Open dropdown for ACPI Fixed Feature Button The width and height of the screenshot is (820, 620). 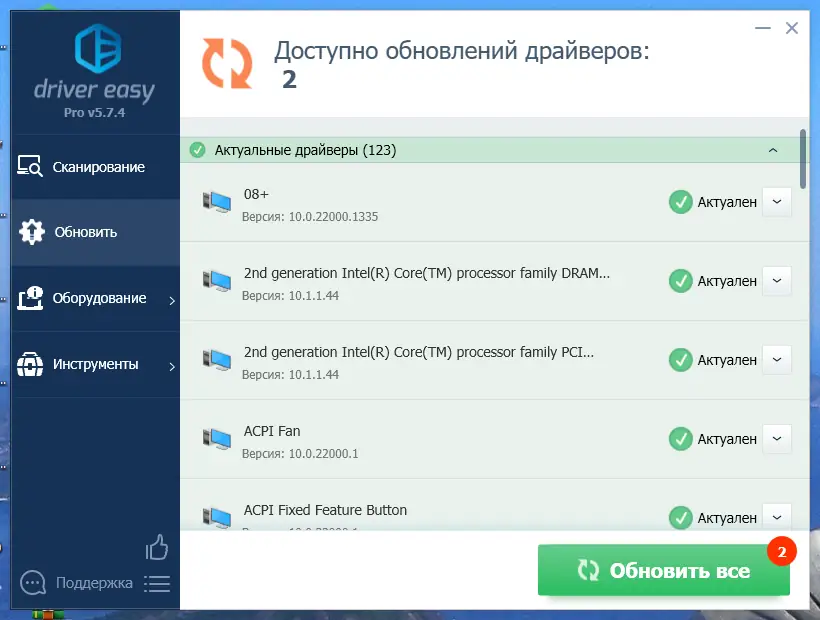coord(777,517)
